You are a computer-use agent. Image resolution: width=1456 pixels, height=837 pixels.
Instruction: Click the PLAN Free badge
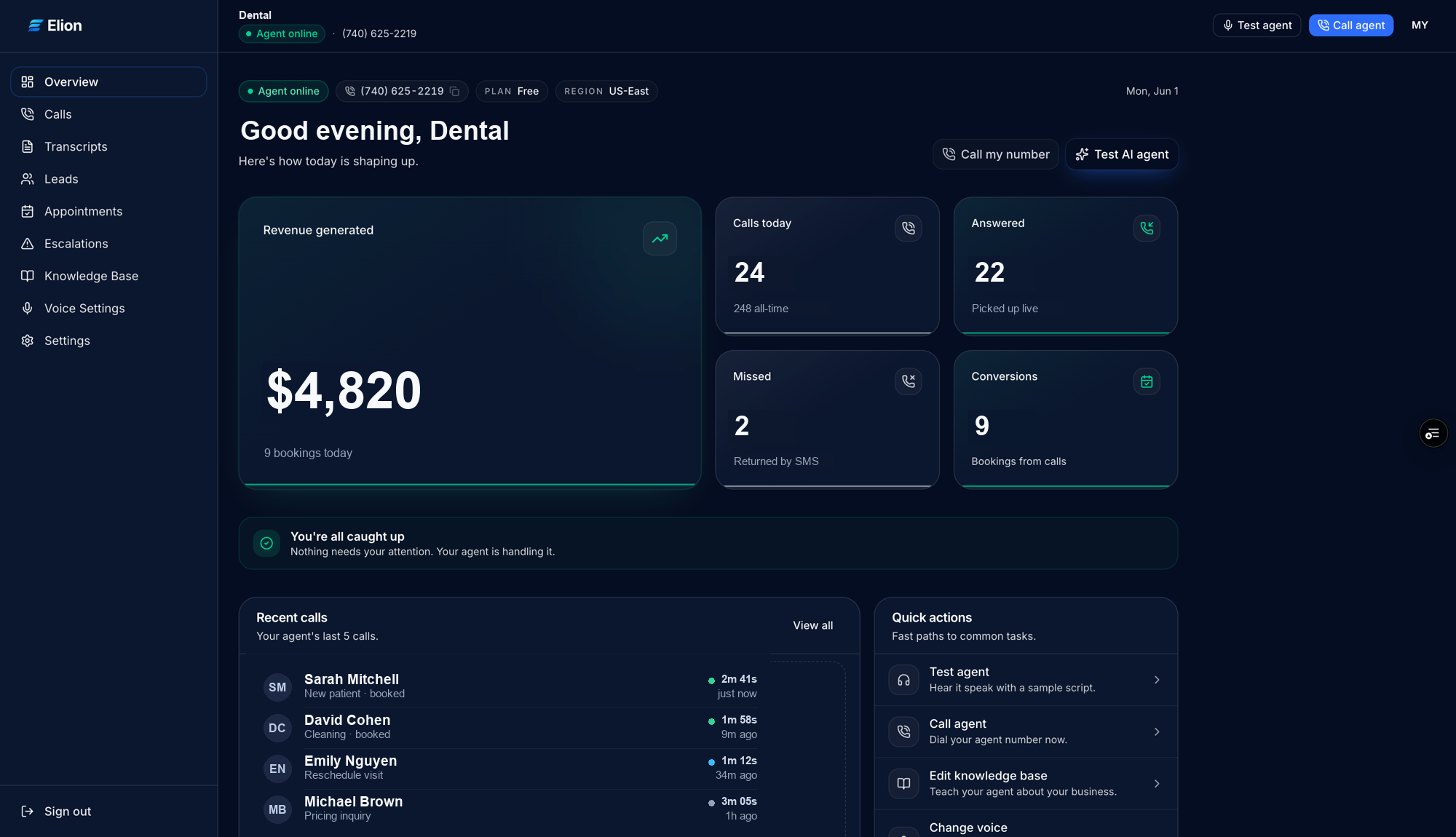click(x=512, y=92)
